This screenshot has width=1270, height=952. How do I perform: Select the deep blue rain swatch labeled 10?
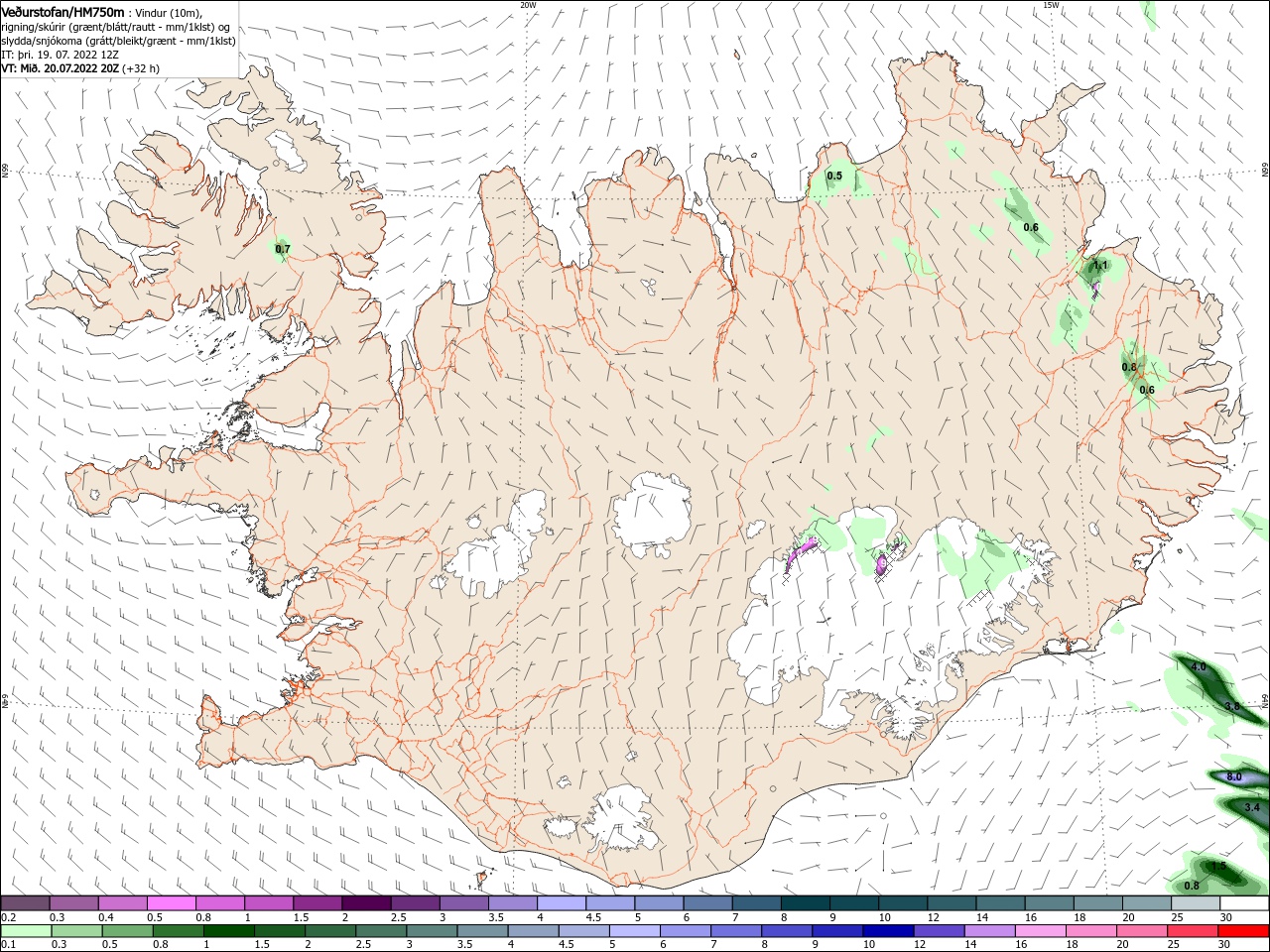[x=886, y=930]
